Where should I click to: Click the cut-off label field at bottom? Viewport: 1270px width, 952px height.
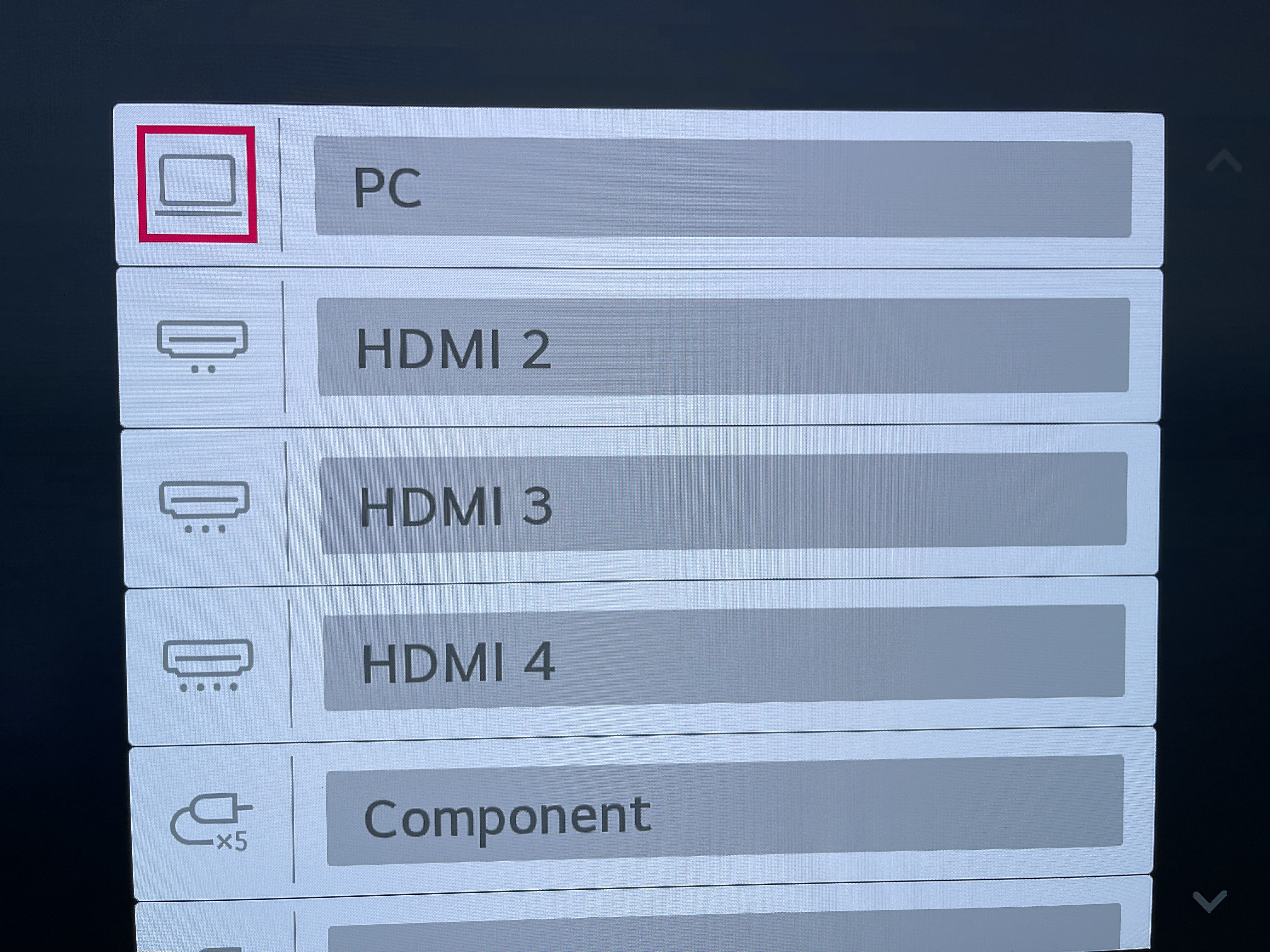pos(724,928)
